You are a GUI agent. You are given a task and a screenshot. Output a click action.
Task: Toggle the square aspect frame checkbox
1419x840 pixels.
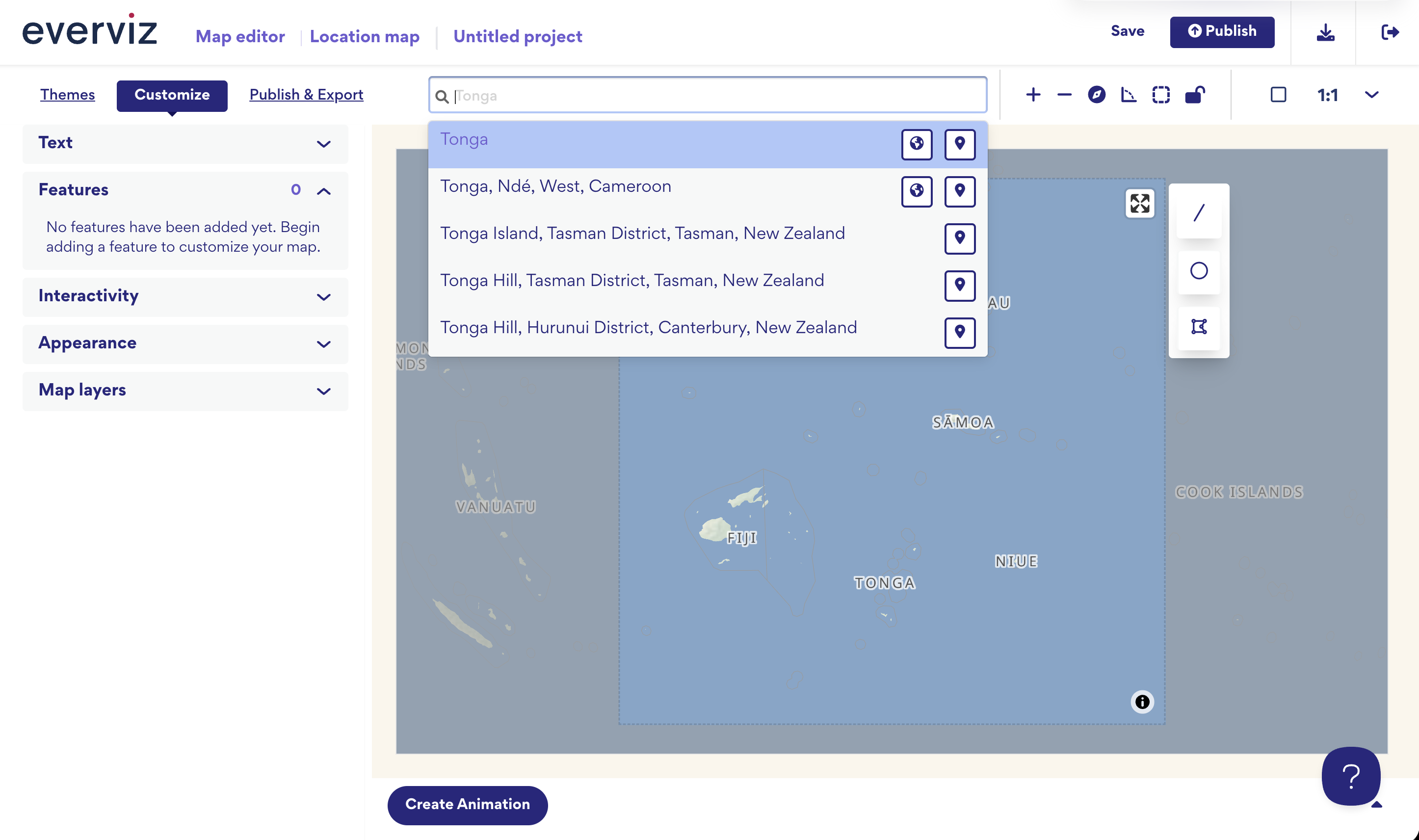[1278, 95]
